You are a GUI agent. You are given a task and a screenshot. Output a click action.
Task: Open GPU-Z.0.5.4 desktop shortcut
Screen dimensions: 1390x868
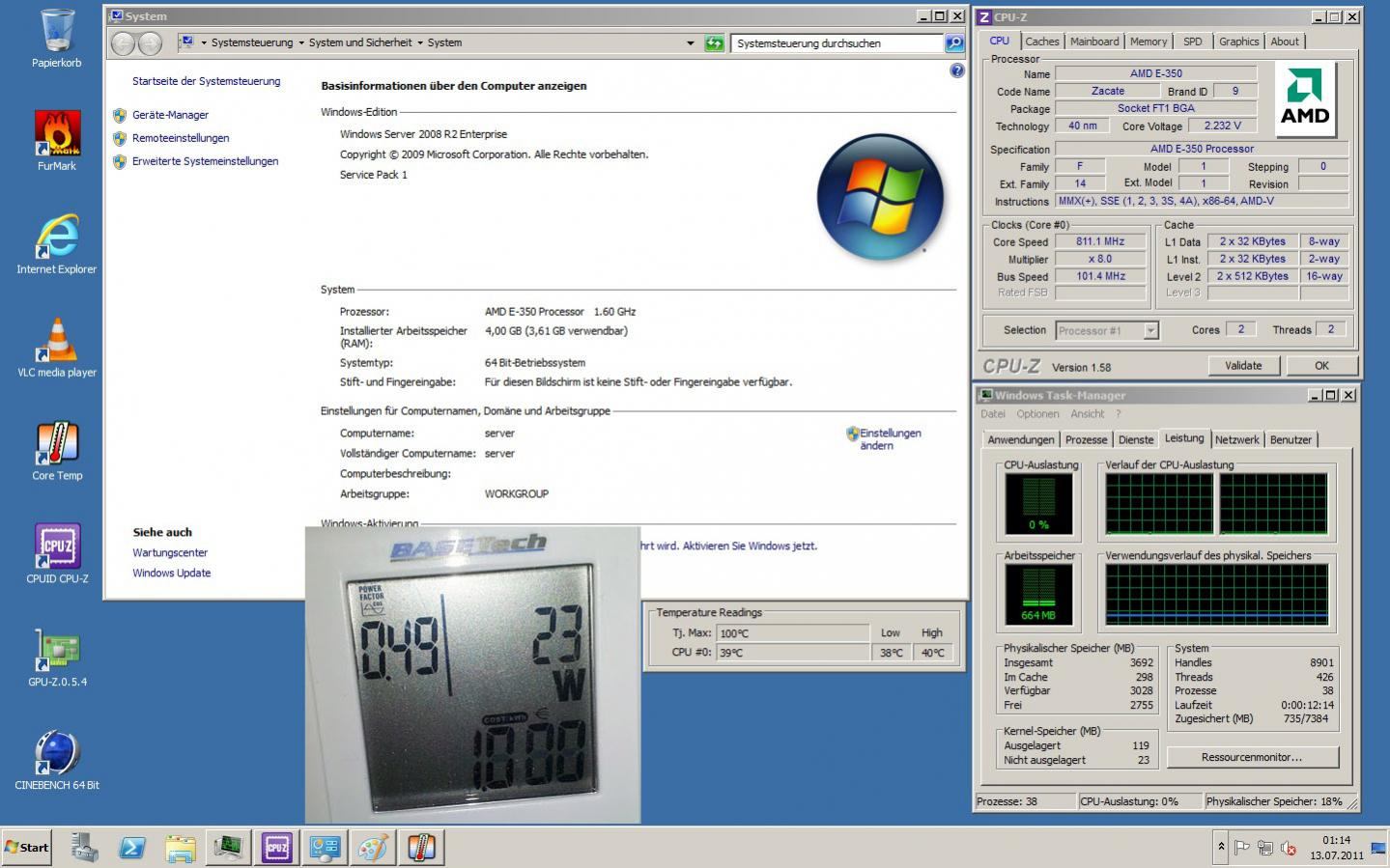coord(57,658)
